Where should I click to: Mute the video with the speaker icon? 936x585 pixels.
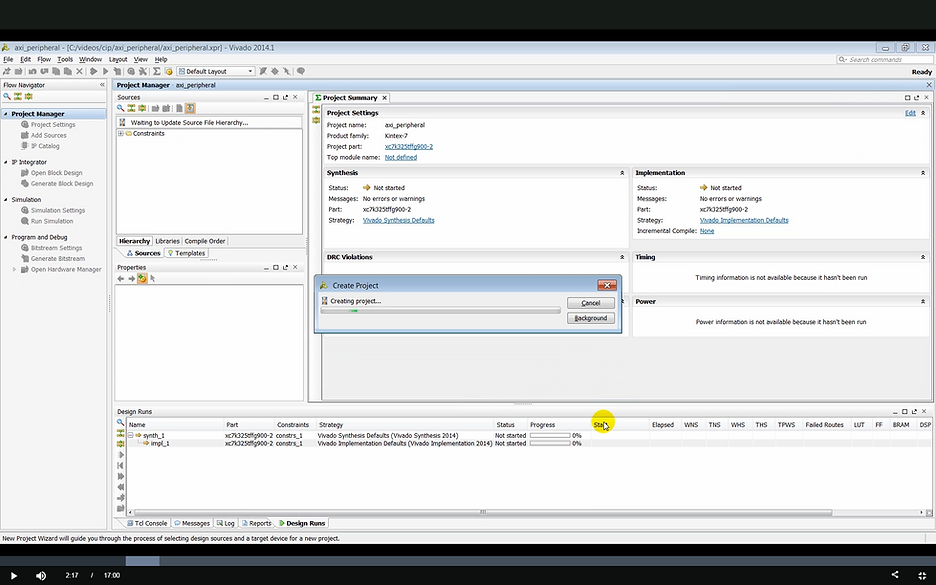click(41, 575)
